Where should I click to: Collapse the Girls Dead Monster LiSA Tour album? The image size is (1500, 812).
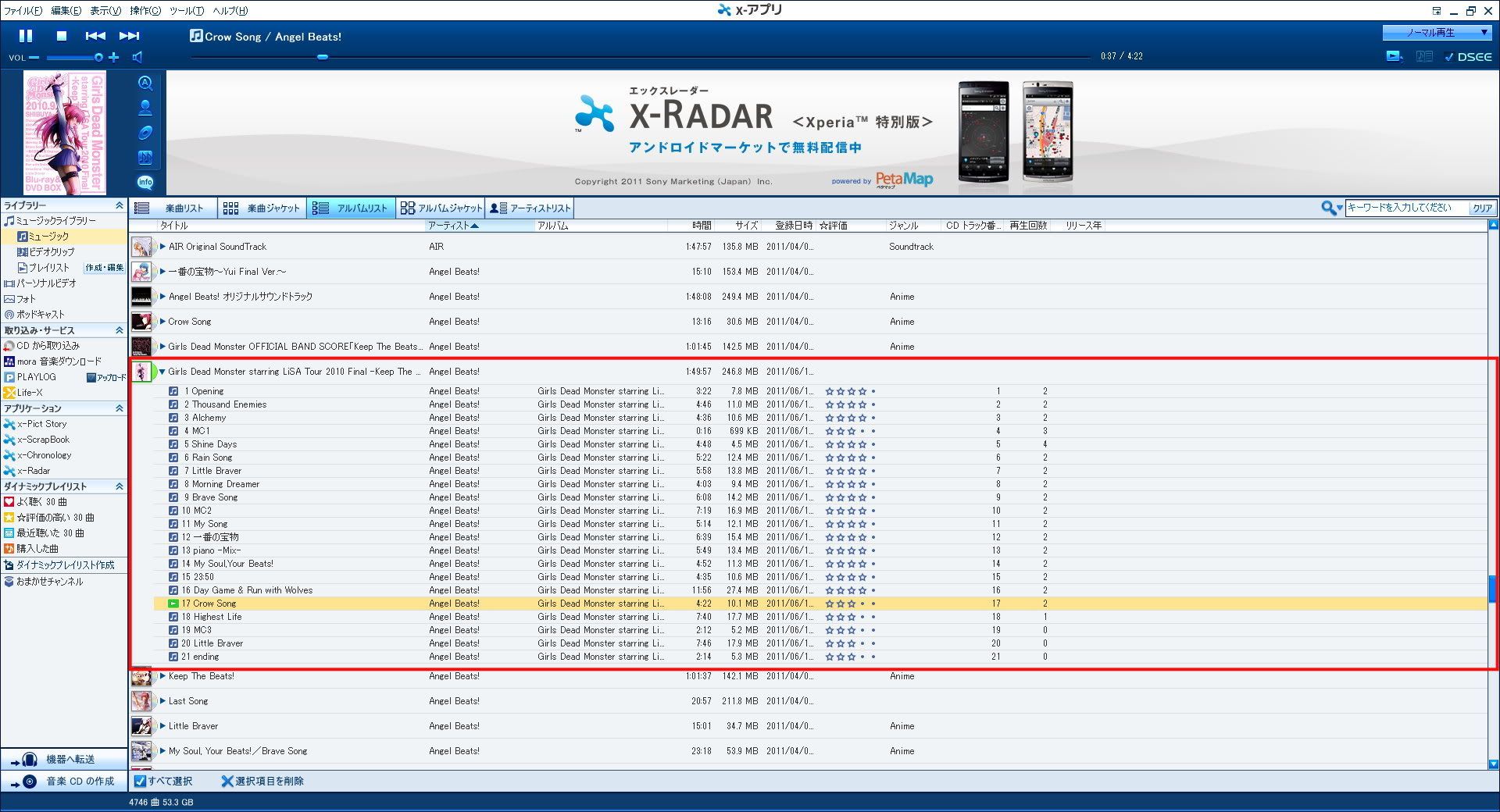coord(162,372)
